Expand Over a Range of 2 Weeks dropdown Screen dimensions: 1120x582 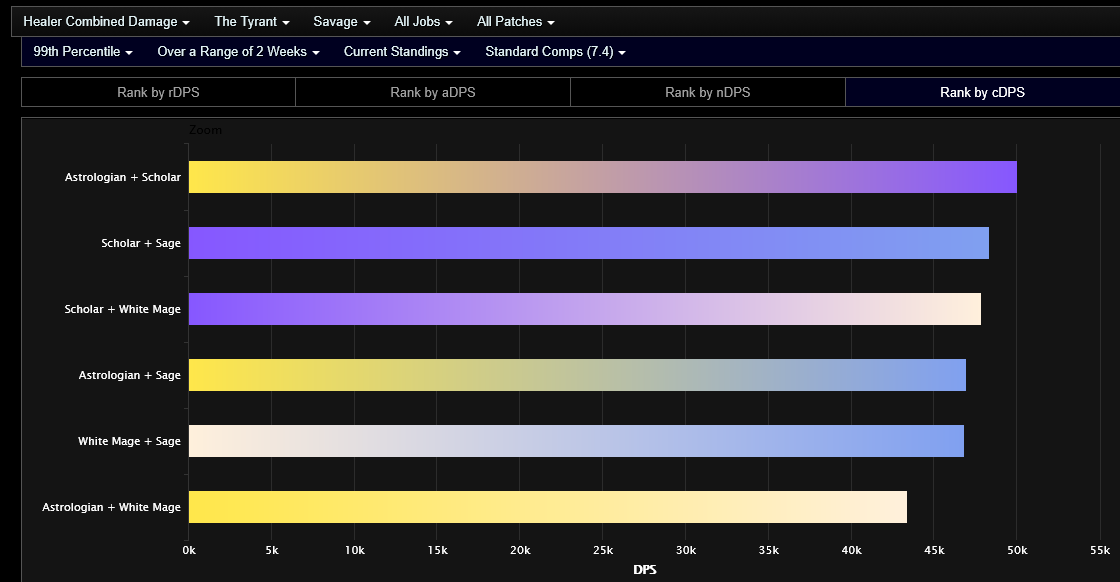239,51
